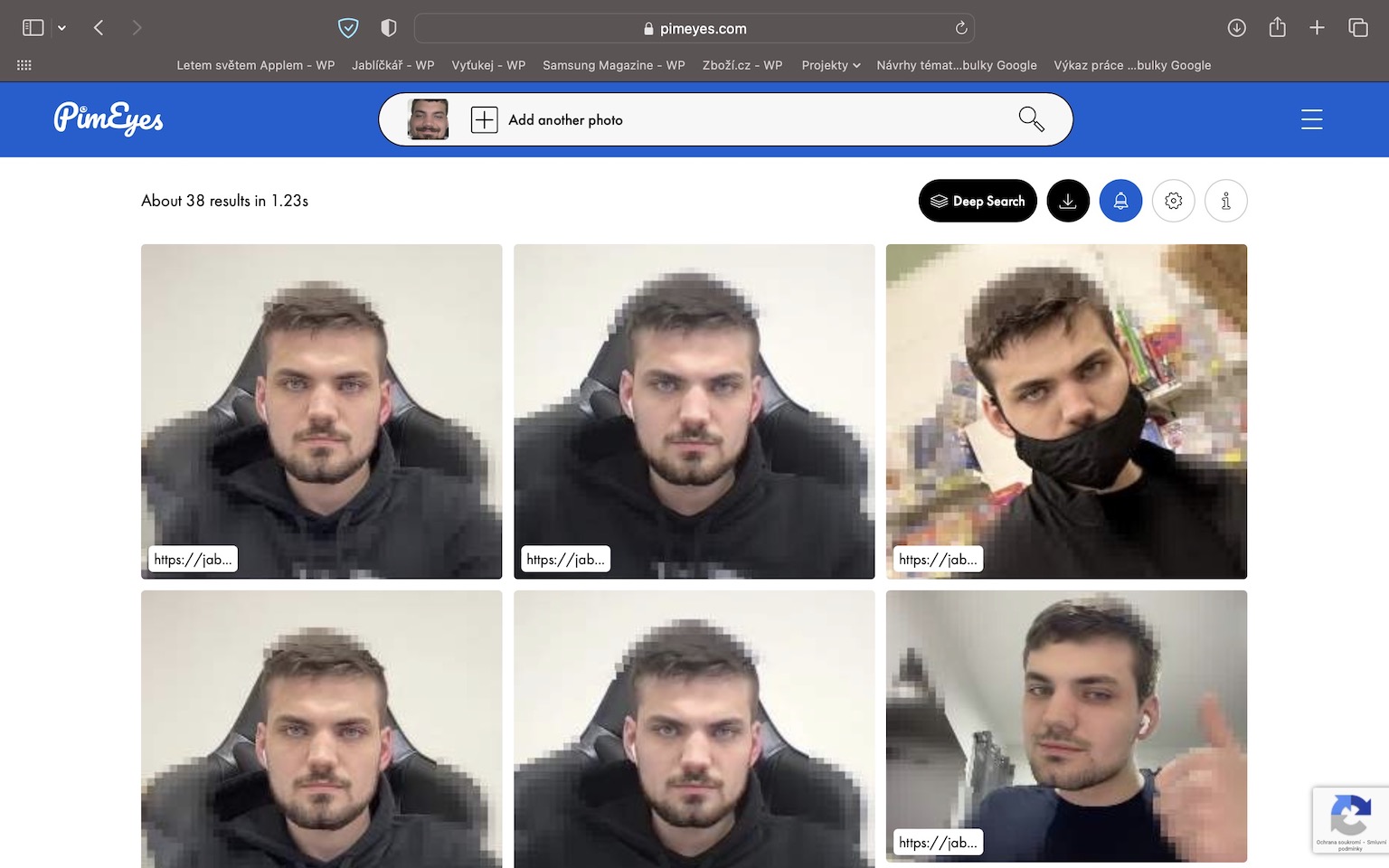Open a new tab
Viewport: 1389px width, 868px height.
point(1317,28)
